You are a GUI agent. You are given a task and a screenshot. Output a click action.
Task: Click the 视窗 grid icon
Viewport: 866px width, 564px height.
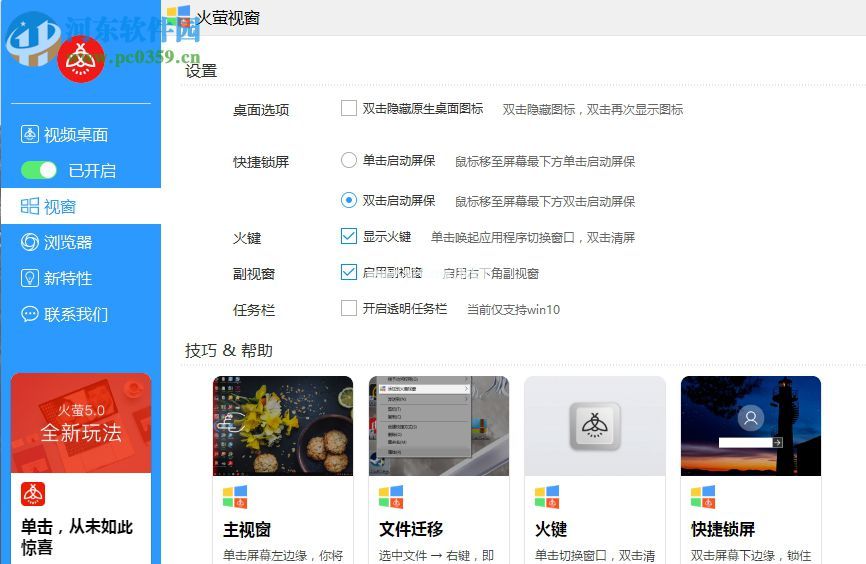pyautogui.click(x=29, y=206)
